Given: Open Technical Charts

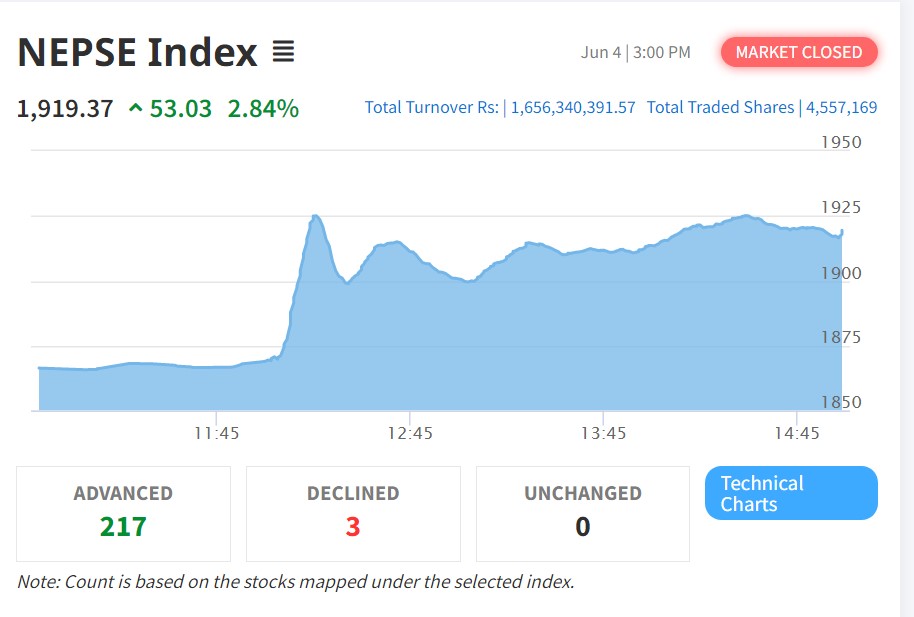Looking at the screenshot, I should pos(791,493).
